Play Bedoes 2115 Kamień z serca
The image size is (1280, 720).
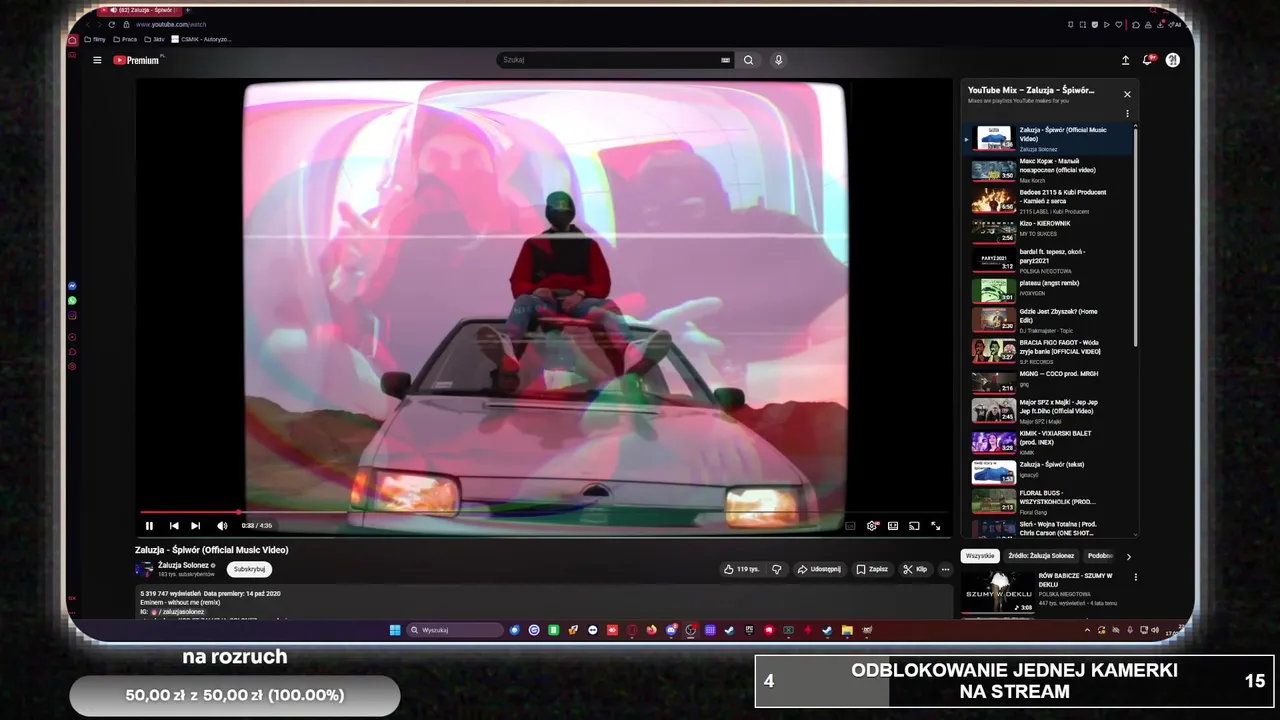pos(1050,200)
